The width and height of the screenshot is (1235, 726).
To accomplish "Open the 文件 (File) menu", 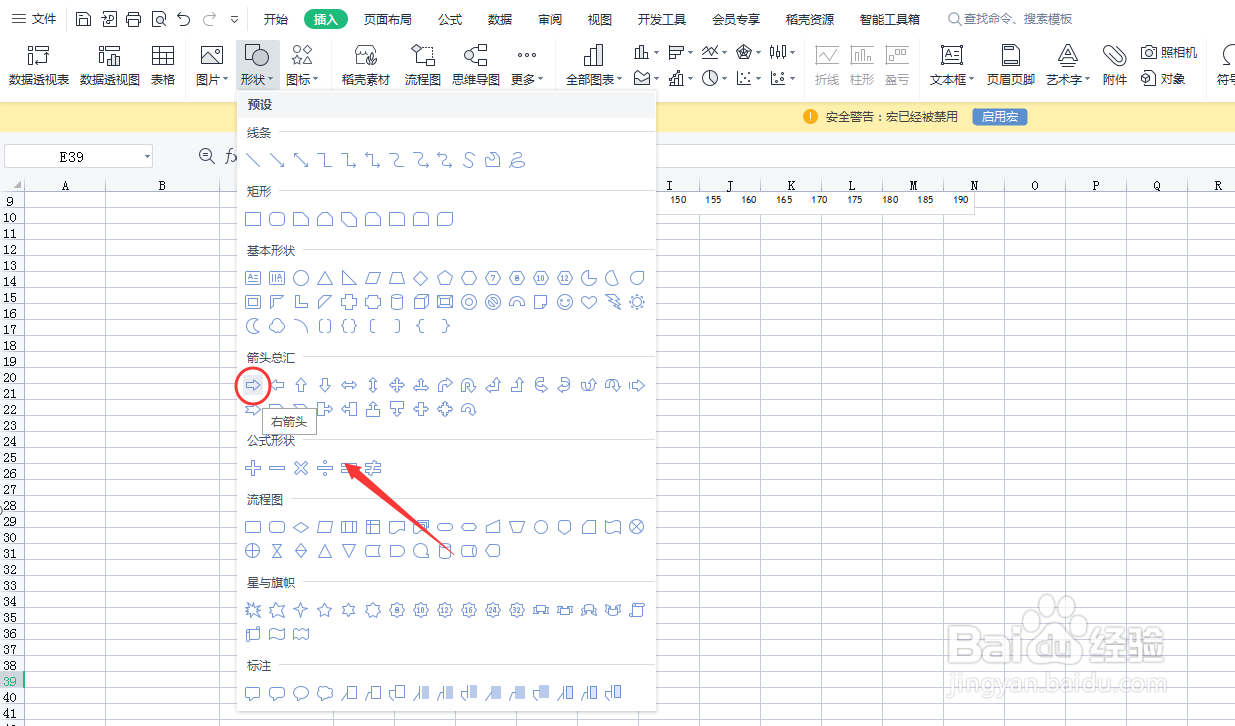I will tap(43, 17).
